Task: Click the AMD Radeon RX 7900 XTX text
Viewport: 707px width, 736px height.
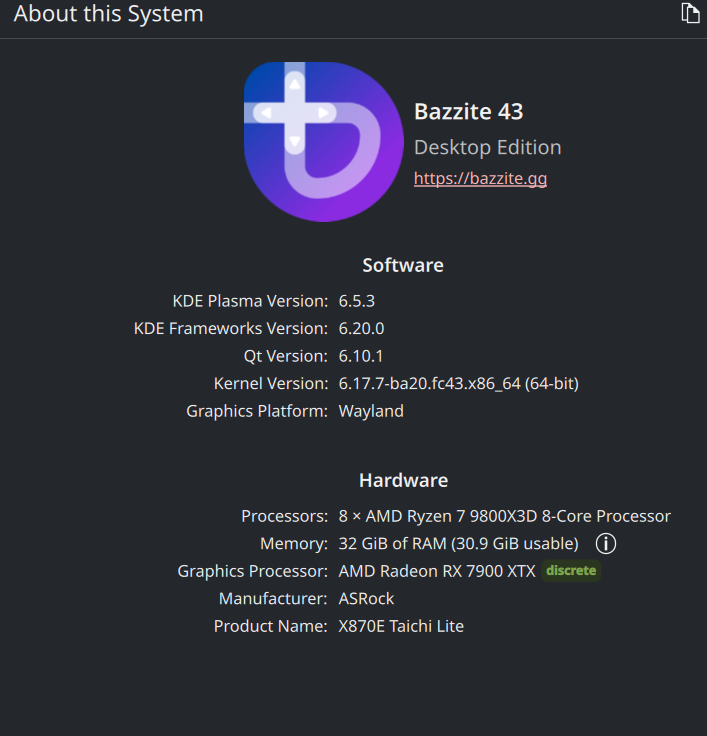Action: pyautogui.click(x=437, y=571)
